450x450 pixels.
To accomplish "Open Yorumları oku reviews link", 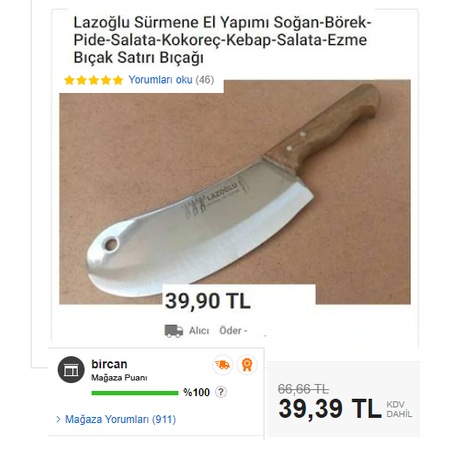I will [160, 80].
